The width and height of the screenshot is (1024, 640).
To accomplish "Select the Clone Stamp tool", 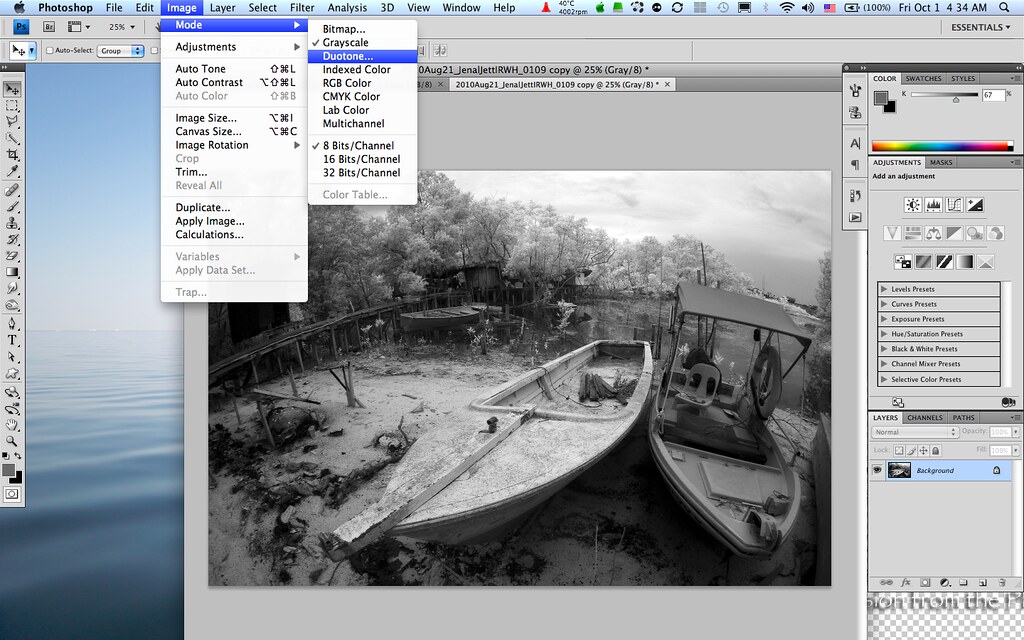I will click(x=12, y=223).
